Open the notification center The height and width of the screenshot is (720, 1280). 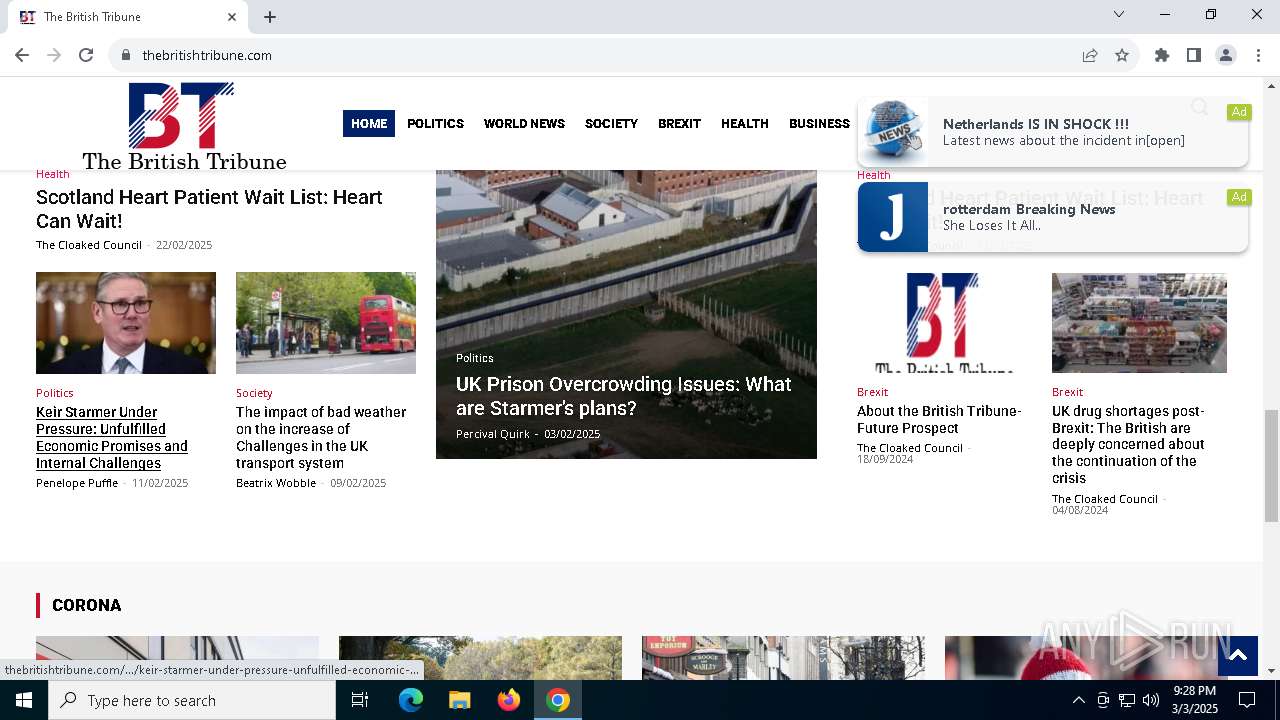coord(1247,700)
